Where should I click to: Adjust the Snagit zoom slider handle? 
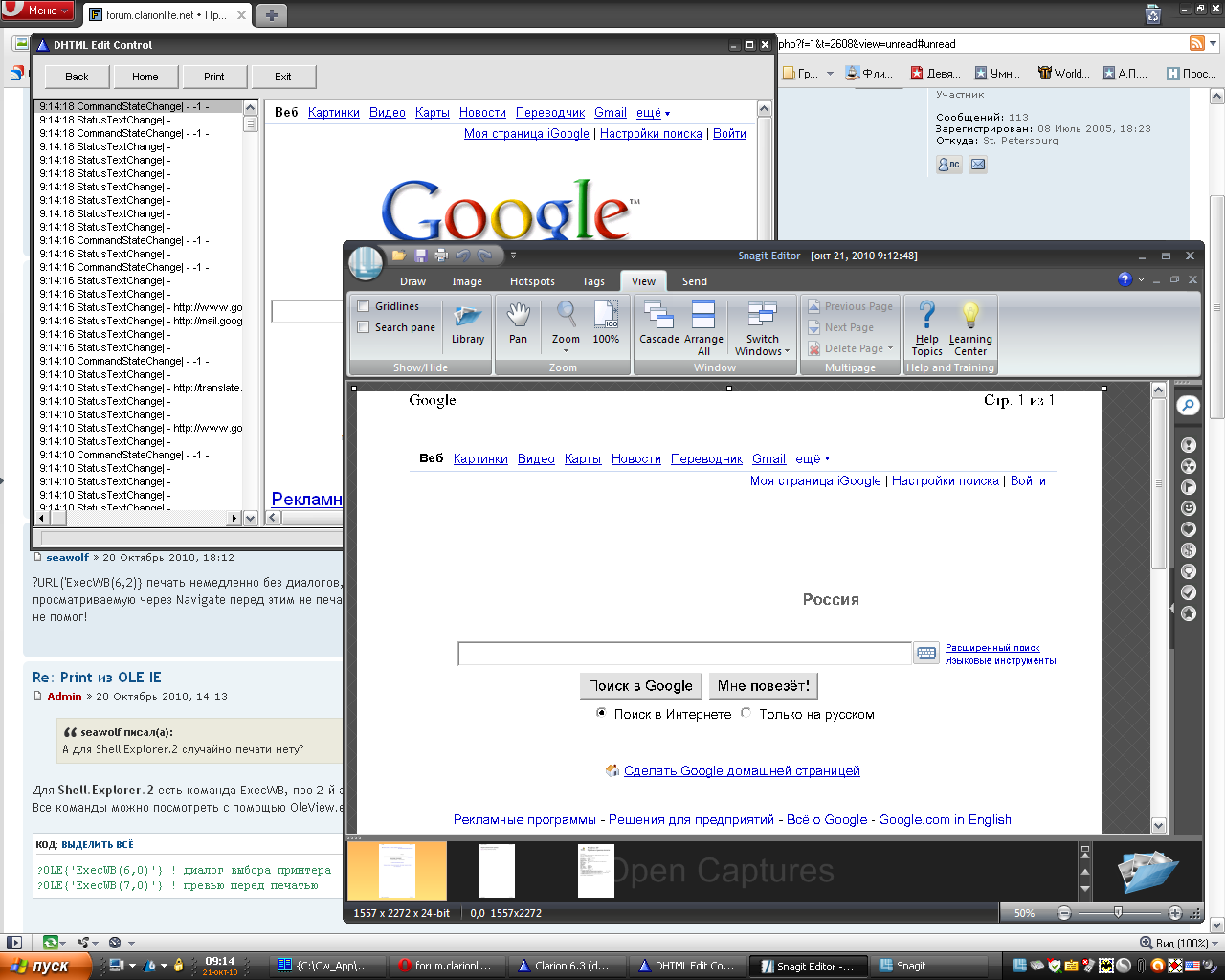(x=1118, y=913)
